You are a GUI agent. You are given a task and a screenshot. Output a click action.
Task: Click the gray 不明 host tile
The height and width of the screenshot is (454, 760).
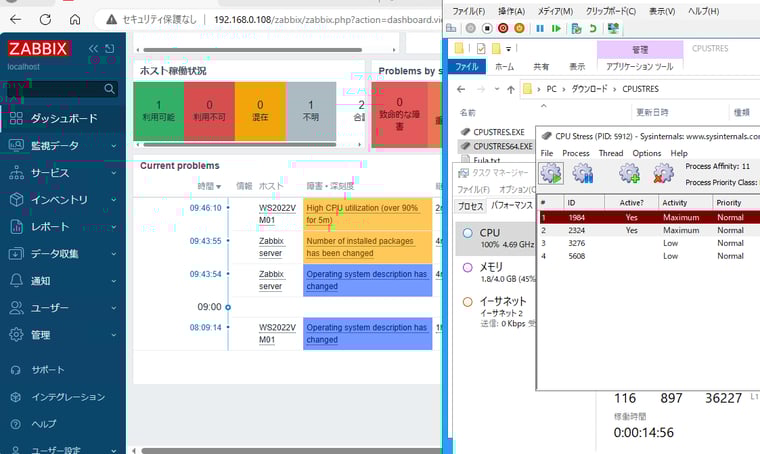tap(311, 111)
